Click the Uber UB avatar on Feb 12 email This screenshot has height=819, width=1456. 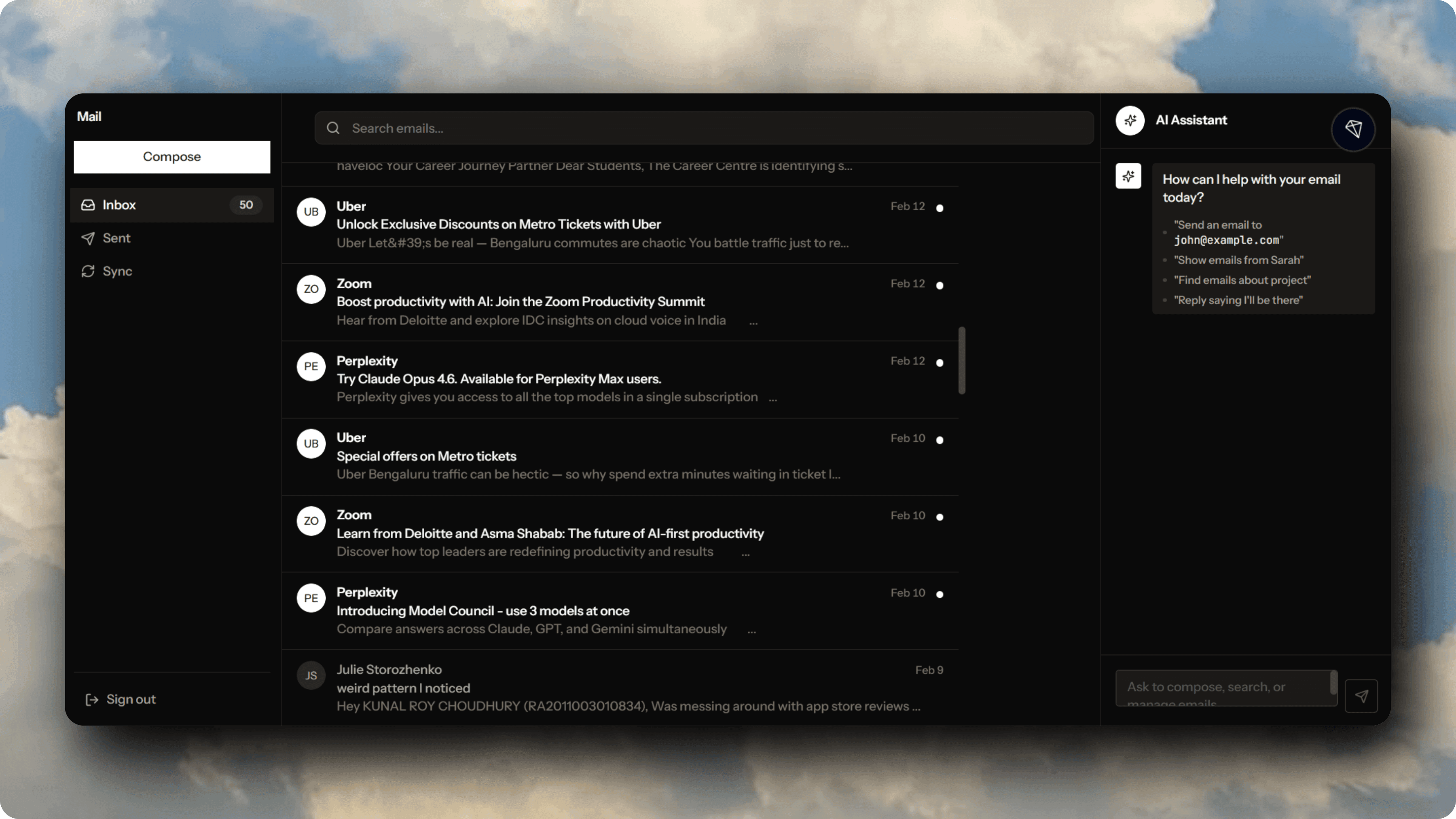click(x=311, y=212)
